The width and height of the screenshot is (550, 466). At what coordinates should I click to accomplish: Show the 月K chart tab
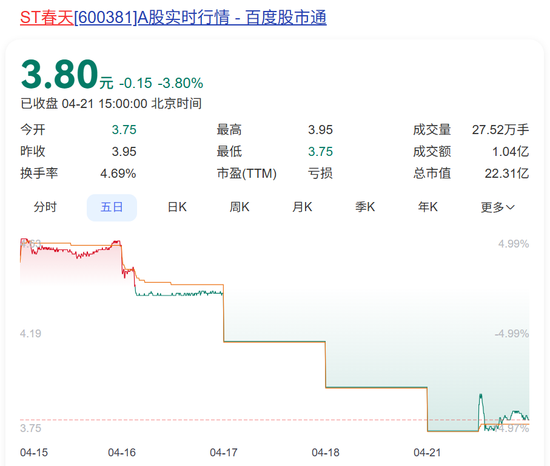[302, 207]
